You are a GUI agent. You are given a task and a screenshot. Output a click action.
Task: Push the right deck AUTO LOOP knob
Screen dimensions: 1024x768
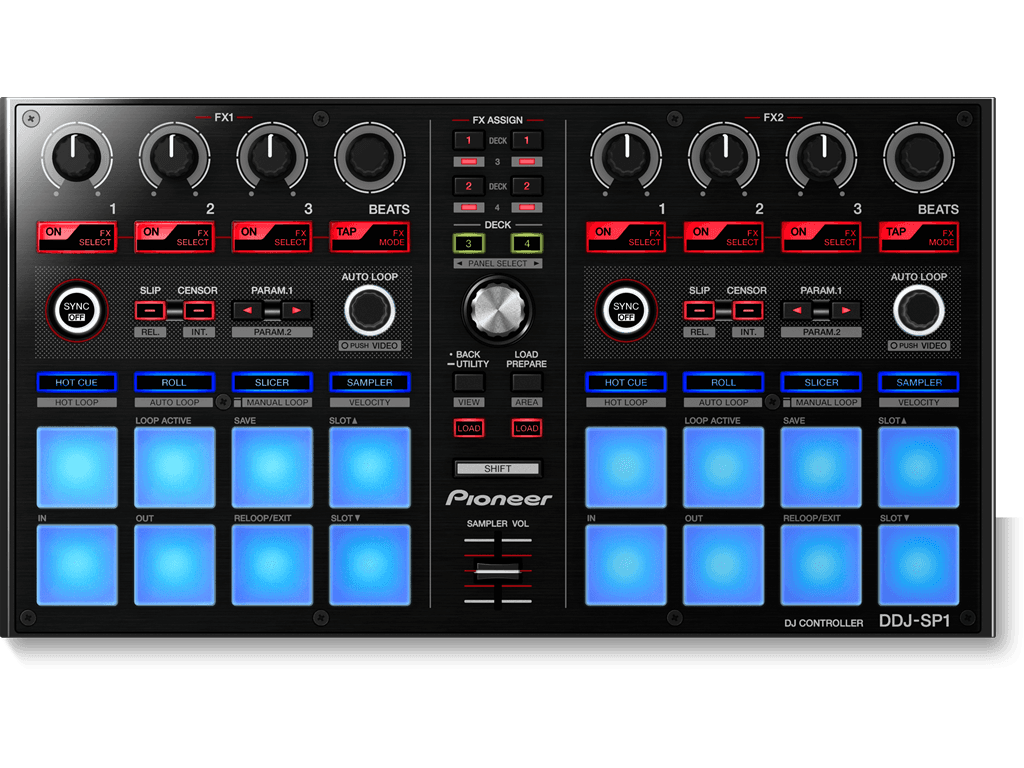(919, 310)
